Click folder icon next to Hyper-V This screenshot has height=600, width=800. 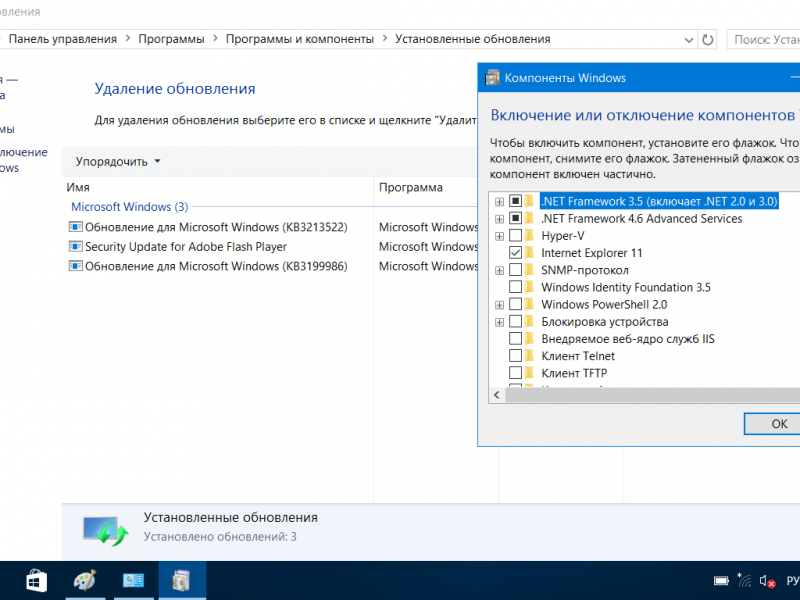tap(530, 235)
